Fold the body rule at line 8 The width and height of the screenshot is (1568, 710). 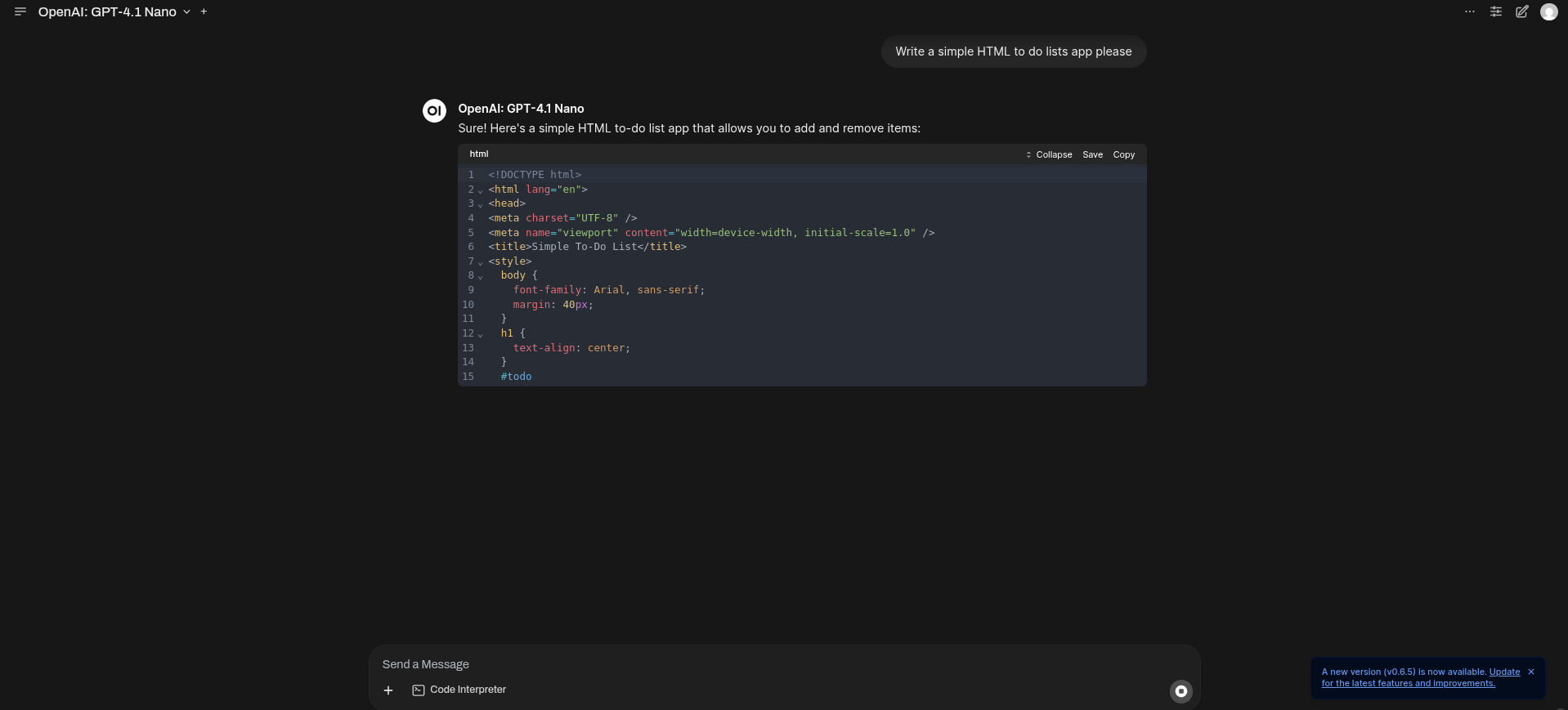point(480,277)
